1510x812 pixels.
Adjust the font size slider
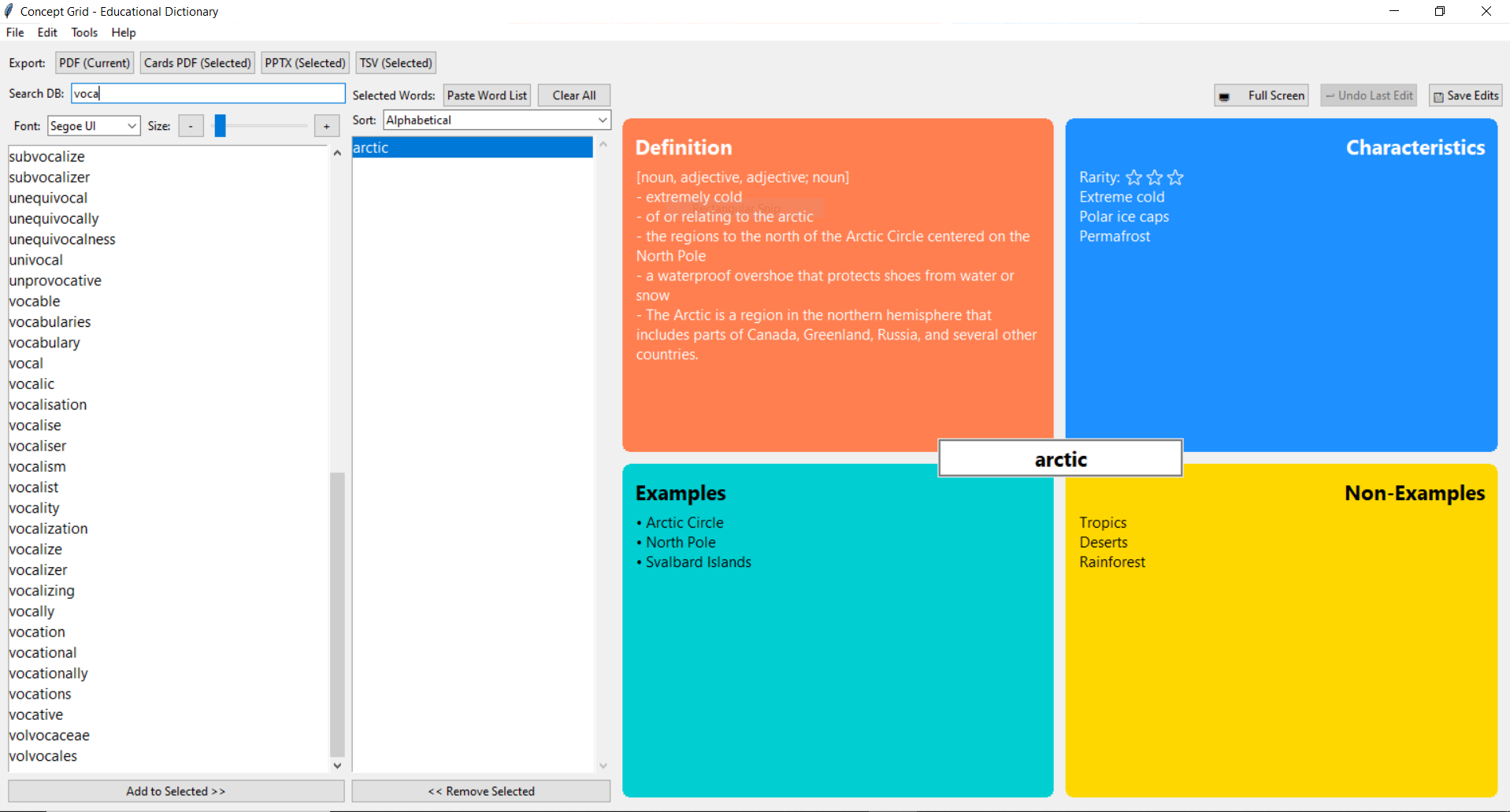point(221,125)
